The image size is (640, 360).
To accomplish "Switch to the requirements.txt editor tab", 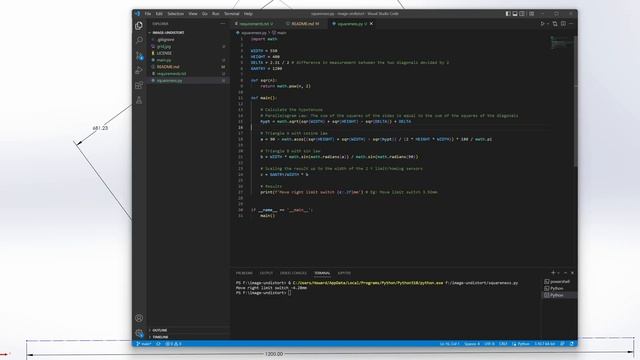I will (255, 24).
